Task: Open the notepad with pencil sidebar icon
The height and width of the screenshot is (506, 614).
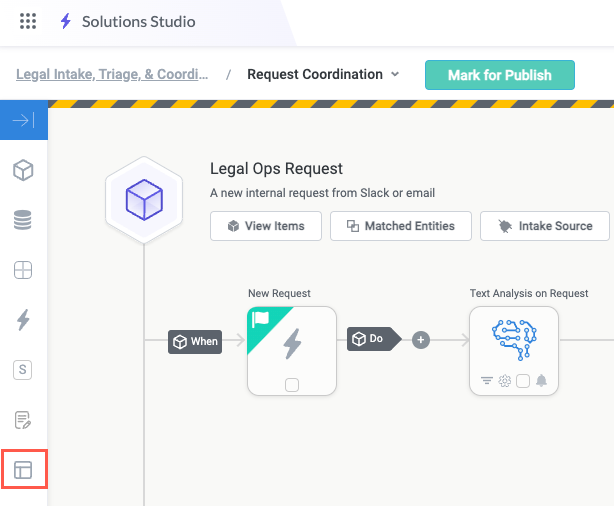Action: tap(23, 420)
